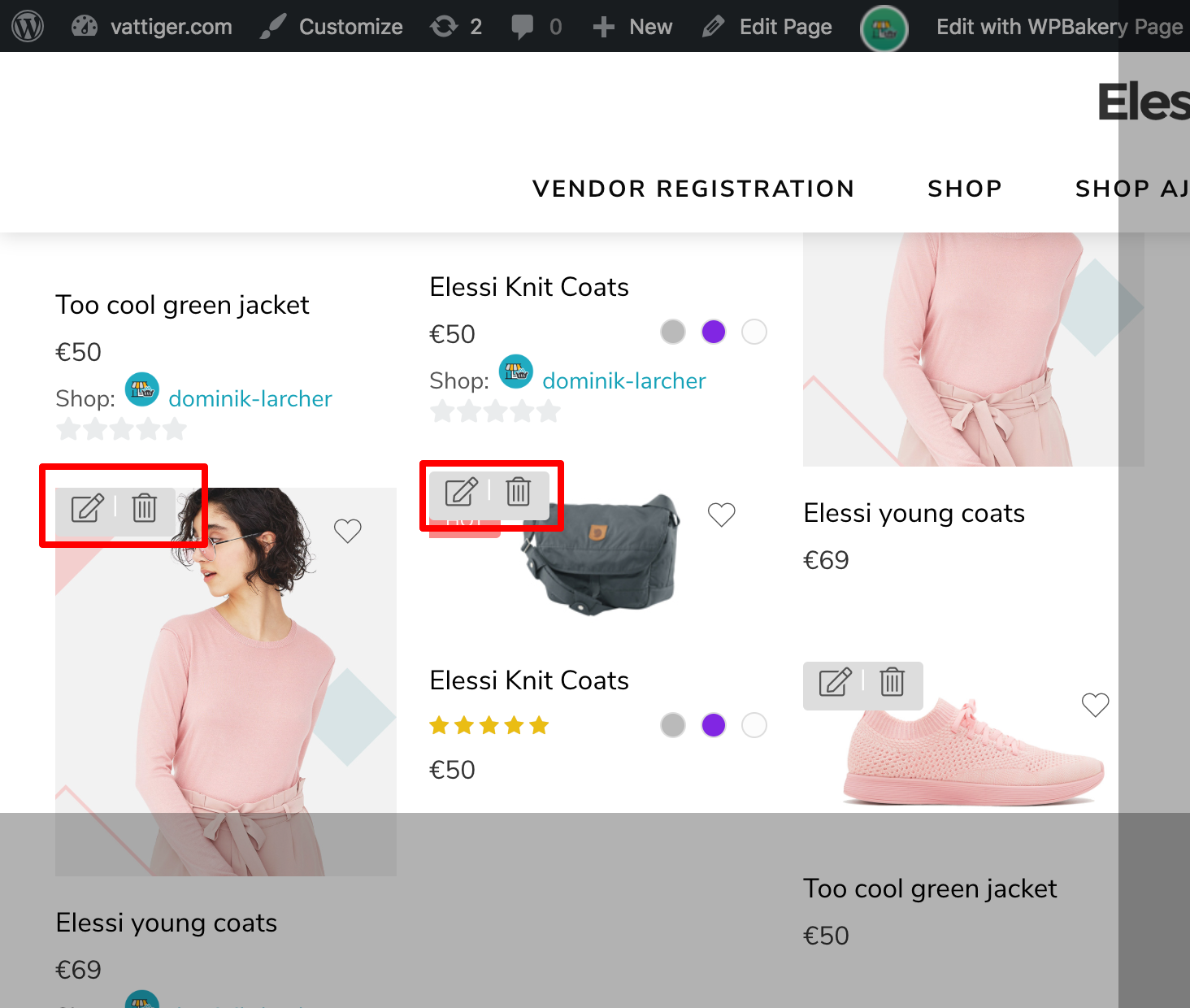Edit the pink sweater product with pencil icon
Image resolution: width=1190 pixels, height=1008 pixels.
[87, 508]
